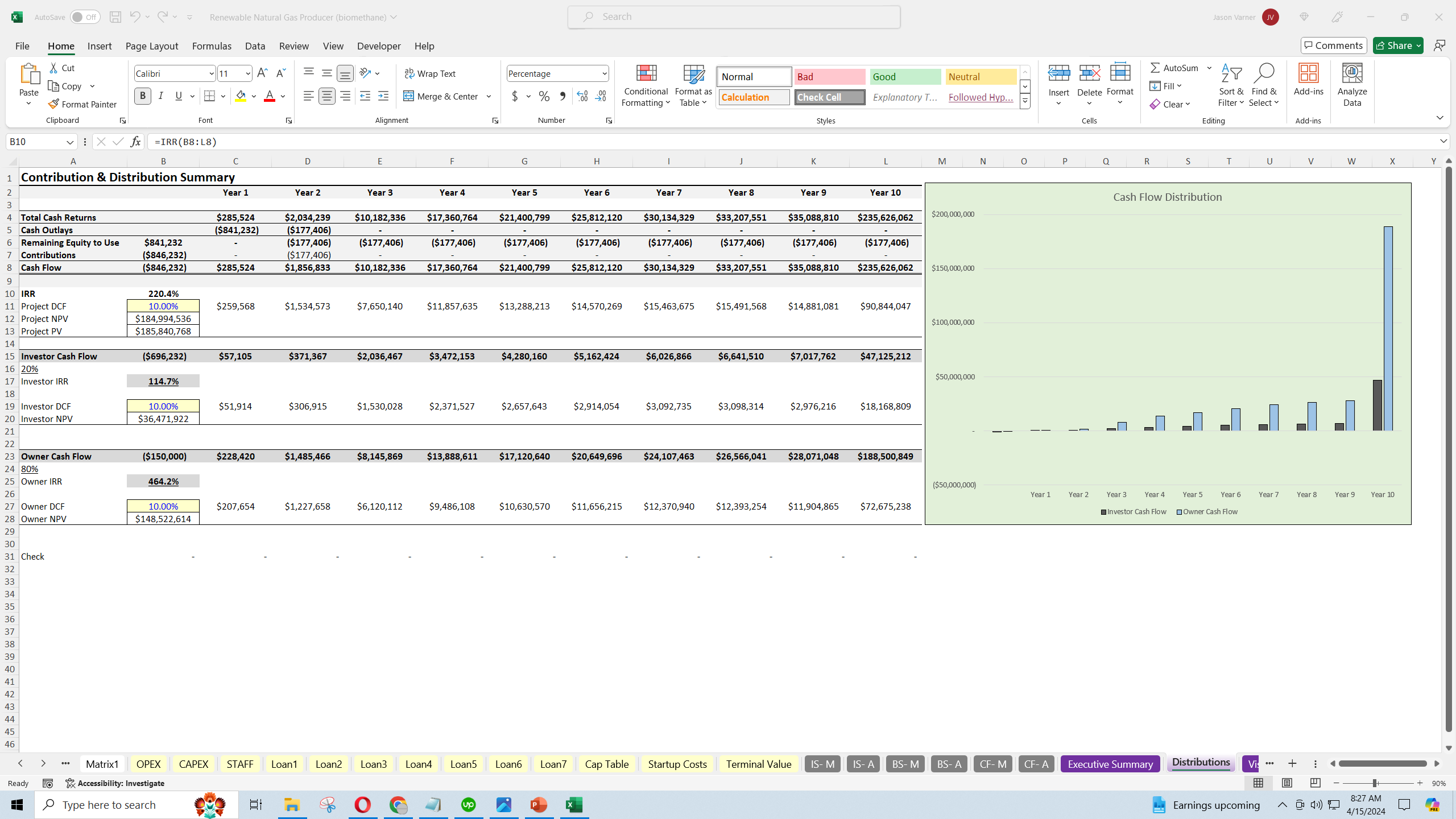Apply the Good cell style
This screenshot has width=1456, height=819.
pyautogui.click(x=905, y=77)
